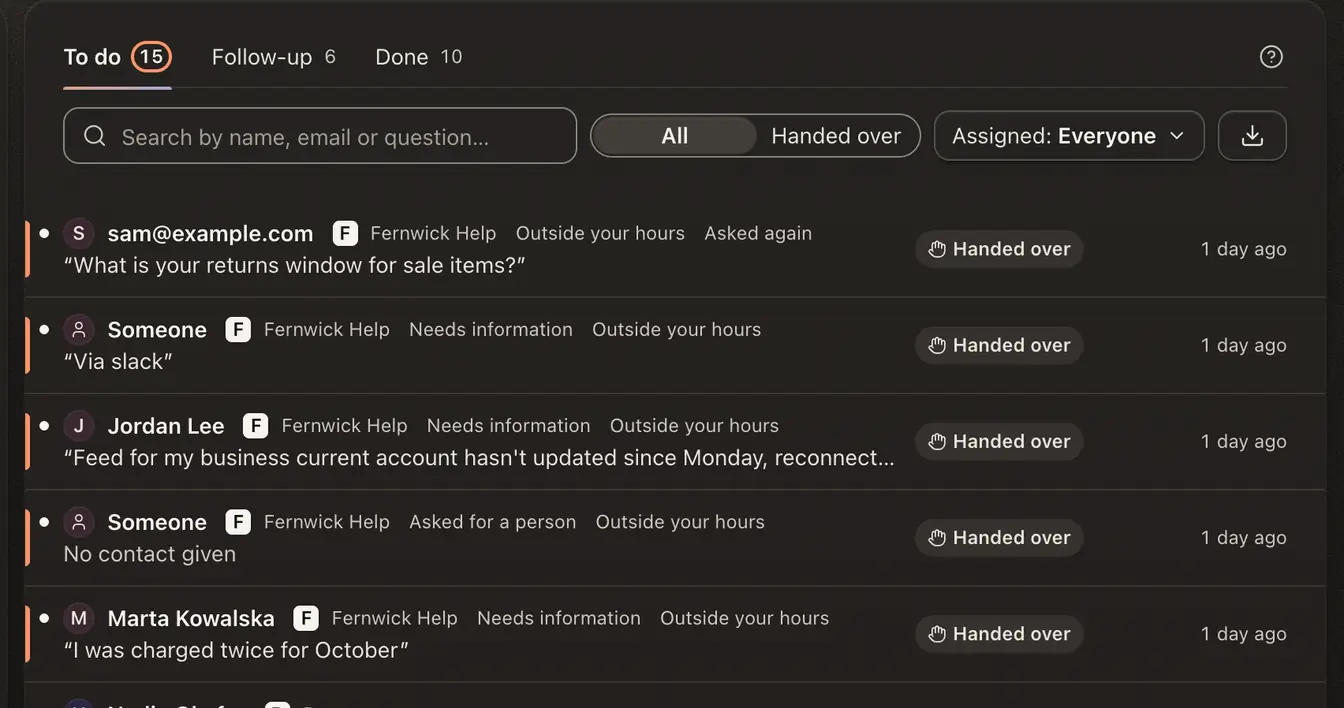Click Fernwick F badge in Marta Kowalska row
This screenshot has width=1344, height=708.
coord(306,617)
